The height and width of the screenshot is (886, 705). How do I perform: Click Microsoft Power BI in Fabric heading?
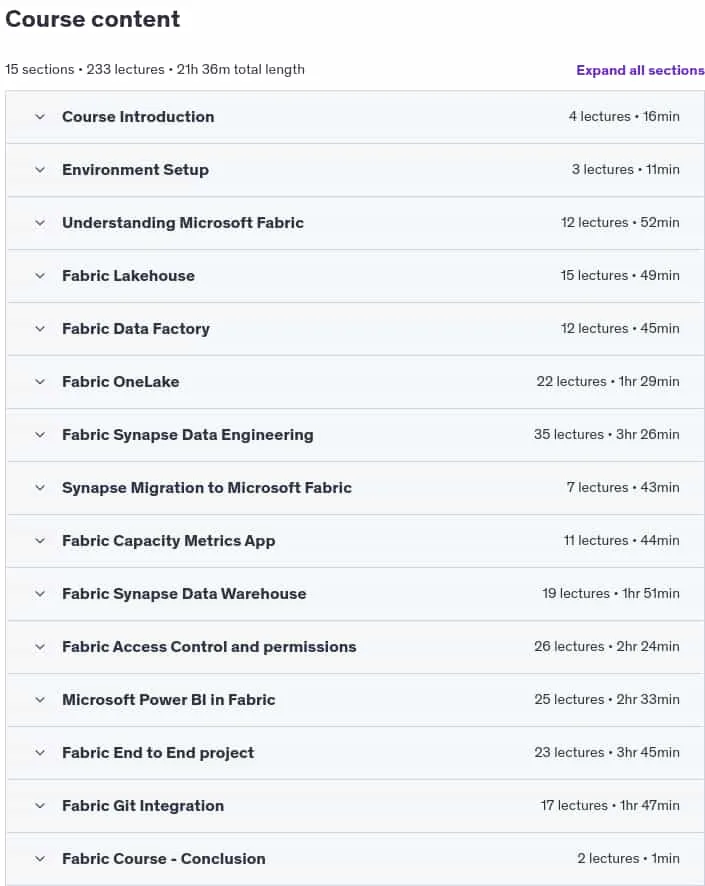(168, 700)
